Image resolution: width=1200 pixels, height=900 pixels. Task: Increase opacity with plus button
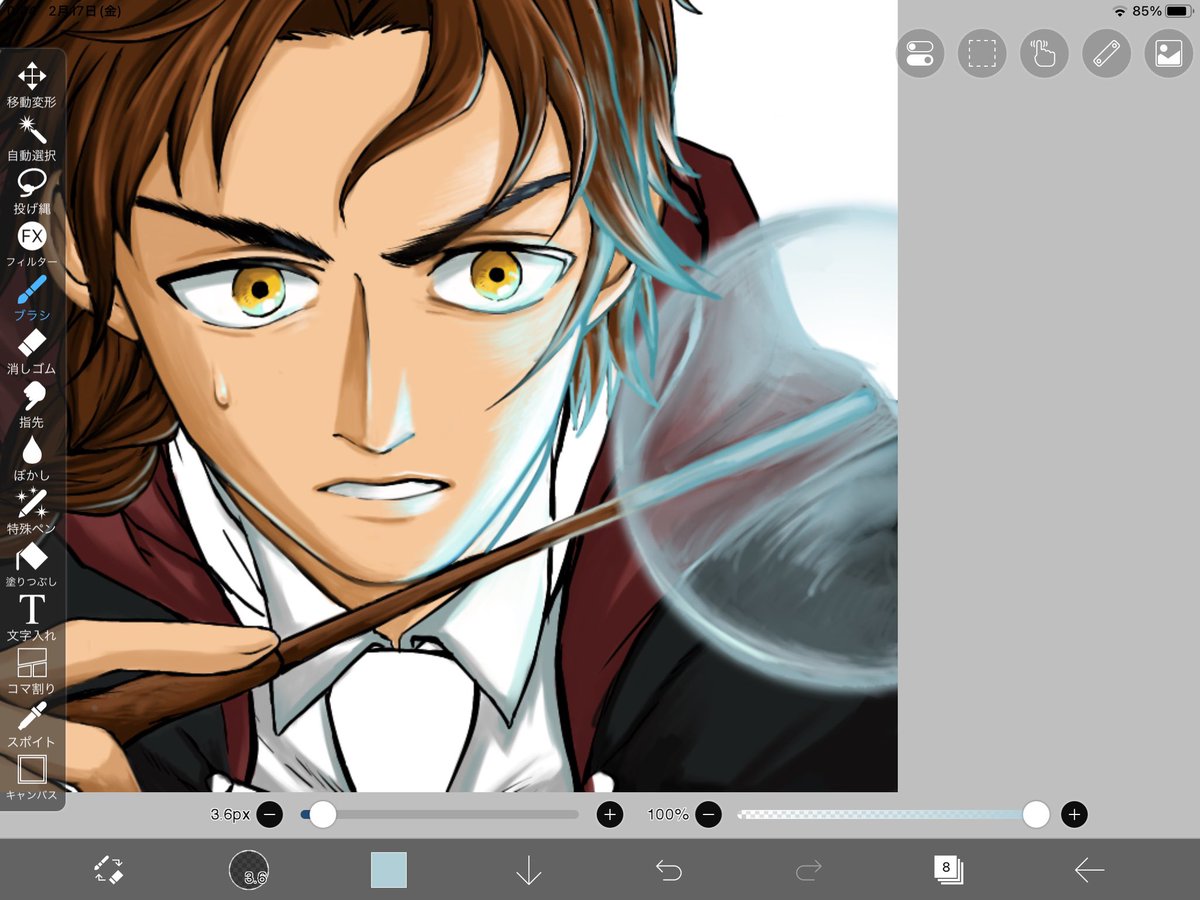pos(1074,814)
